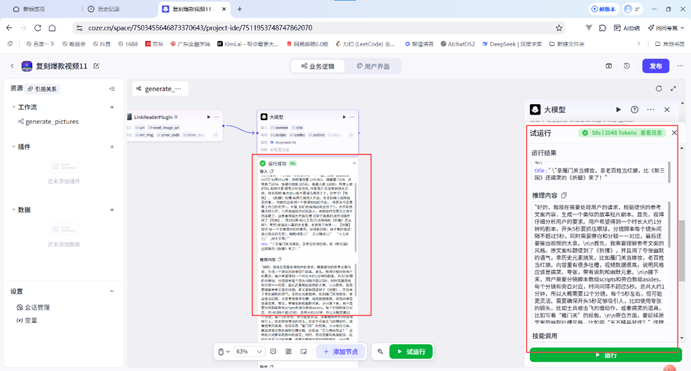Open 大模型 canvas node more options
Viewport: 691px width, 371px height.
pos(352,117)
